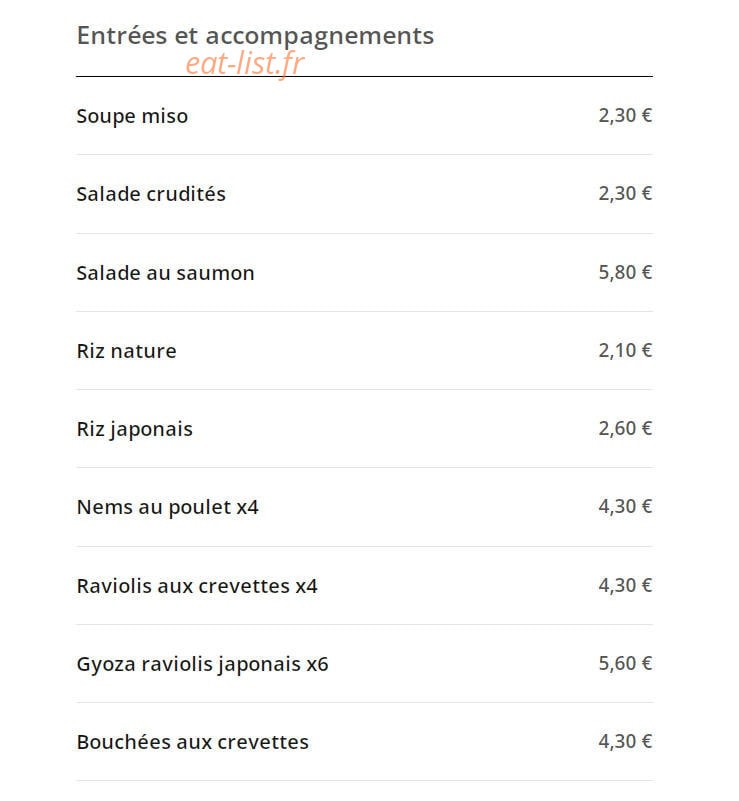Select the Riz japonais entry

pyautogui.click(x=134, y=430)
